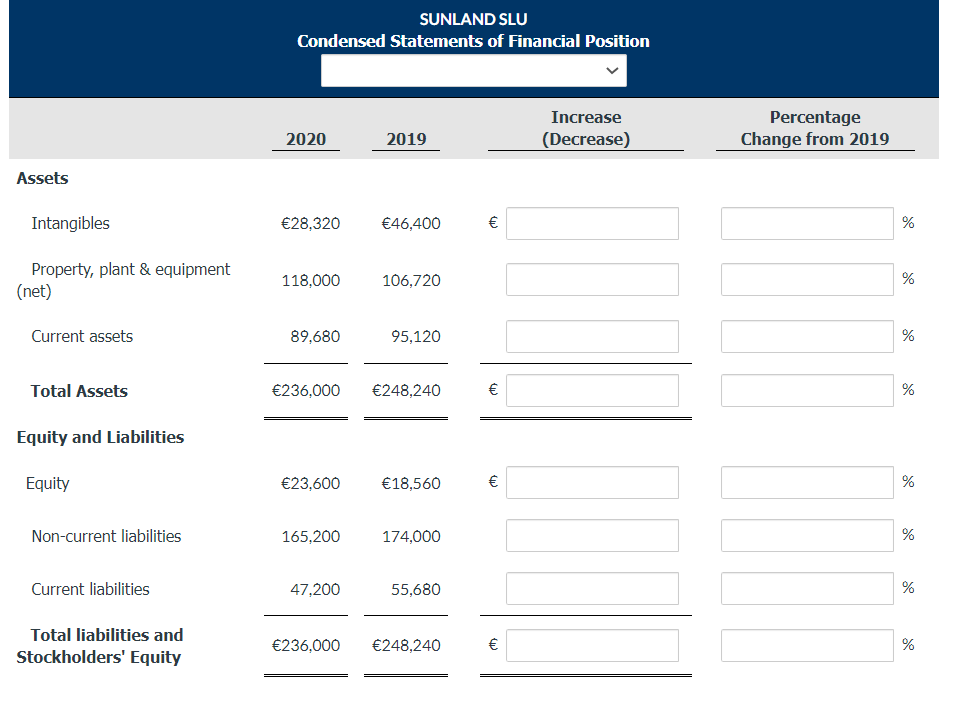Select Non-current liabilities increase field
The width and height of the screenshot is (953, 714).
[592, 535]
